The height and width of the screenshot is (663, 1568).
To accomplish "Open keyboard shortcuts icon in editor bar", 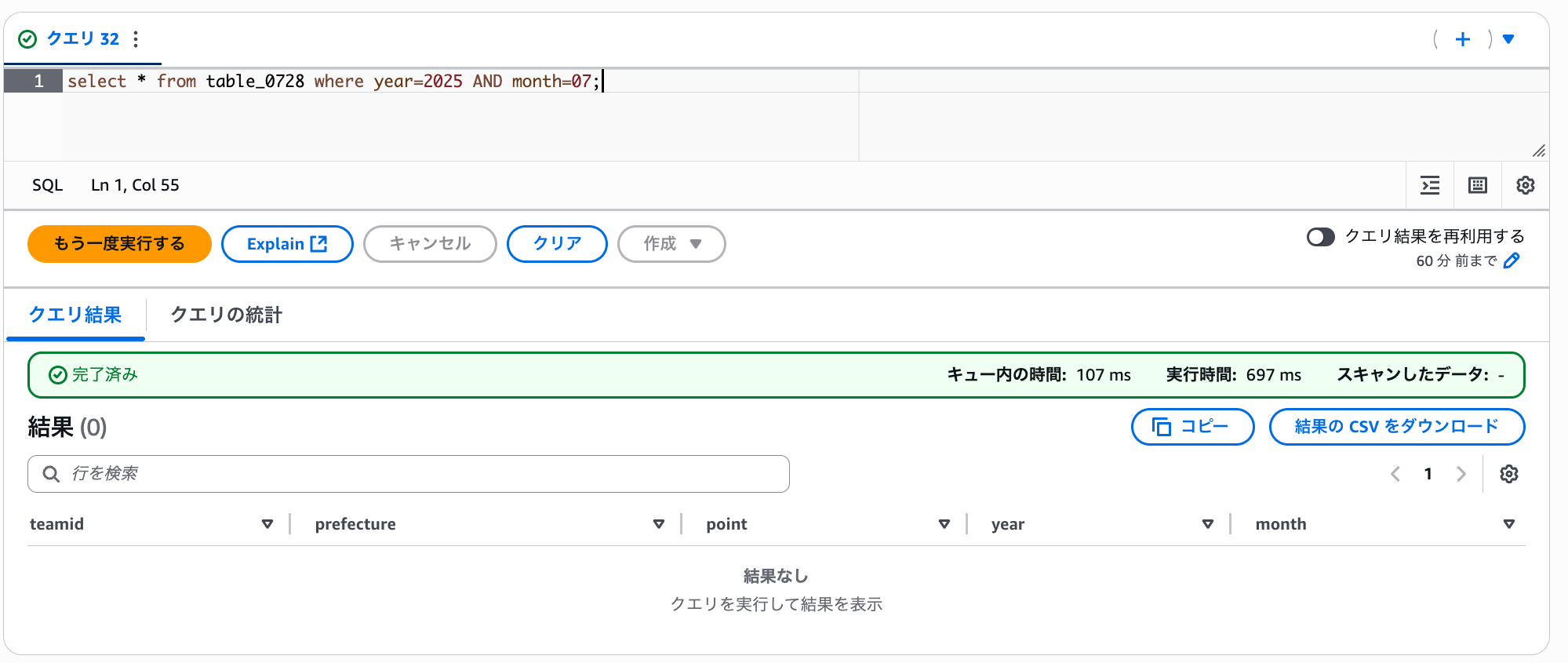I will (x=1478, y=185).
